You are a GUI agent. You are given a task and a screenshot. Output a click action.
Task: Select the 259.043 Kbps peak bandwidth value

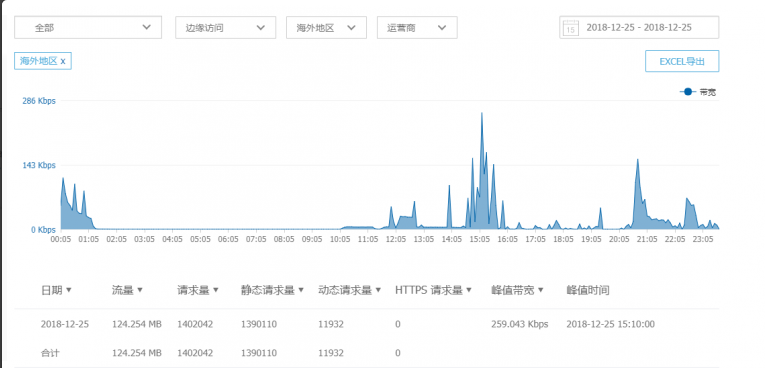pyautogui.click(x=520, y=324)
